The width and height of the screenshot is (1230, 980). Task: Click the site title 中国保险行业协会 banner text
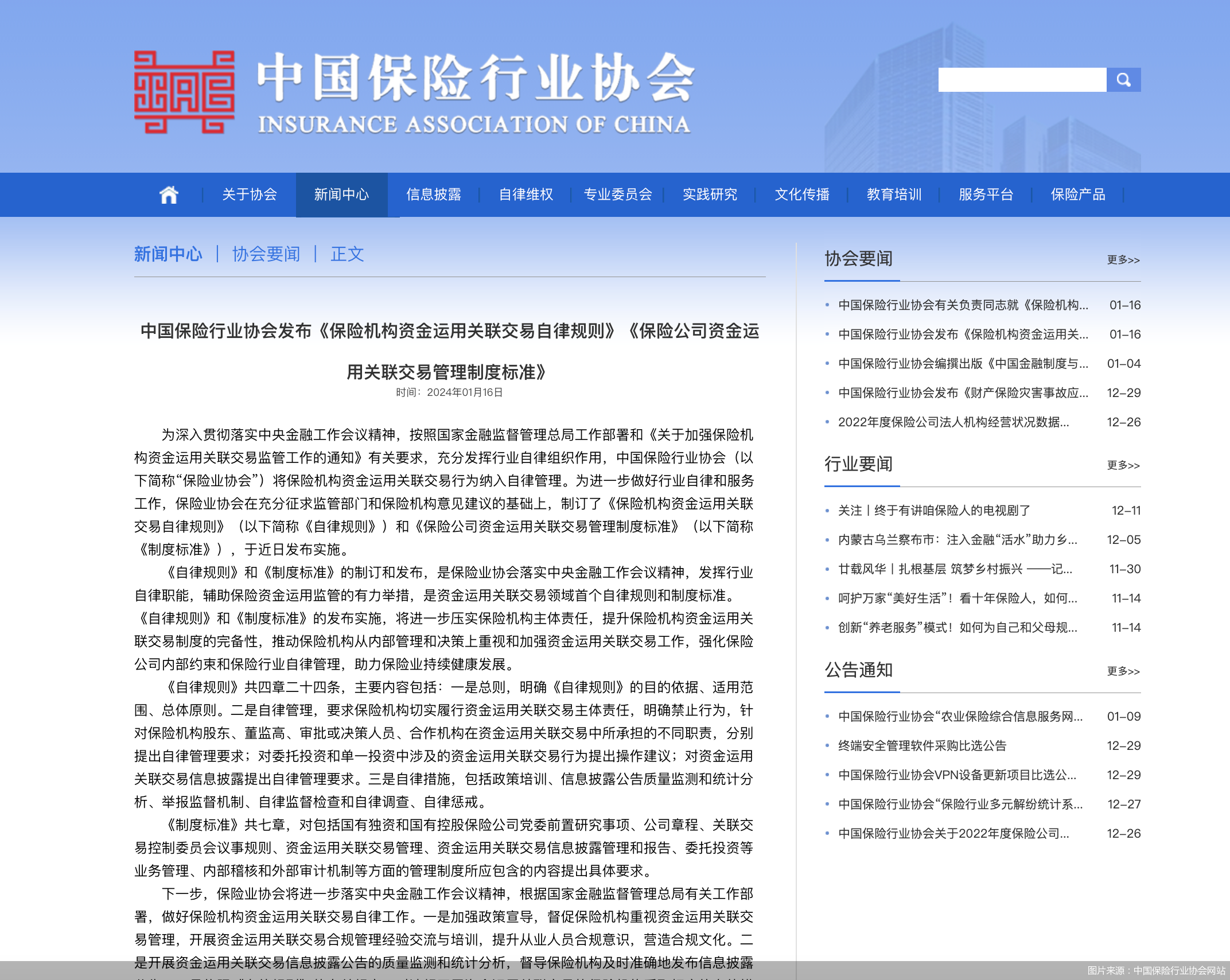(x=476, y=77)
